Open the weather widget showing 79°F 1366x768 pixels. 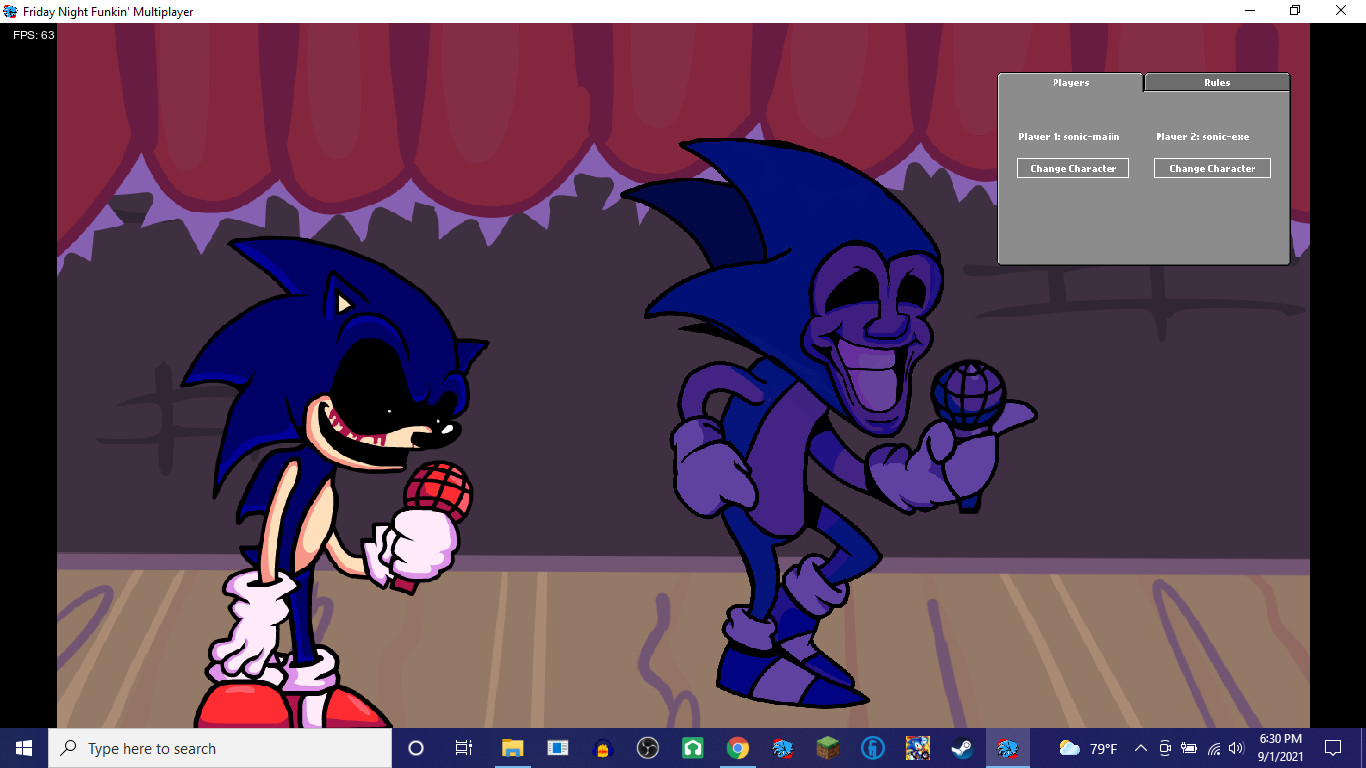(x=1088, y=748)
